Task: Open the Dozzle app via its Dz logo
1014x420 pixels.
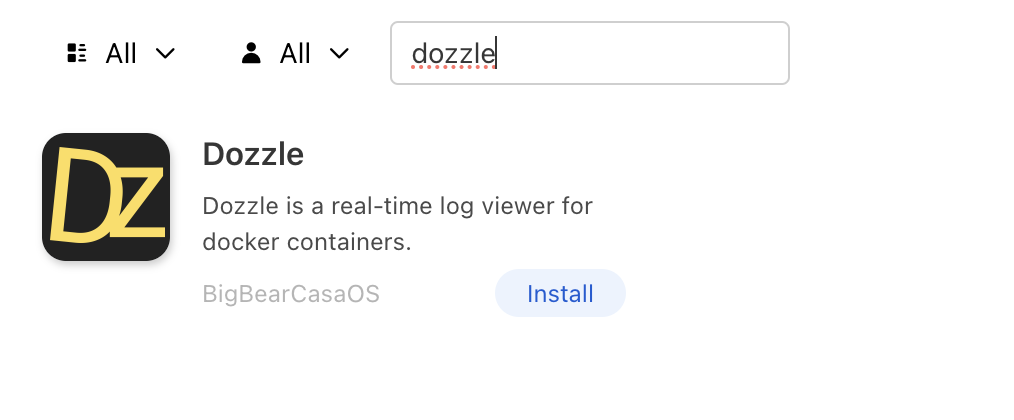Action: [106, 197]
